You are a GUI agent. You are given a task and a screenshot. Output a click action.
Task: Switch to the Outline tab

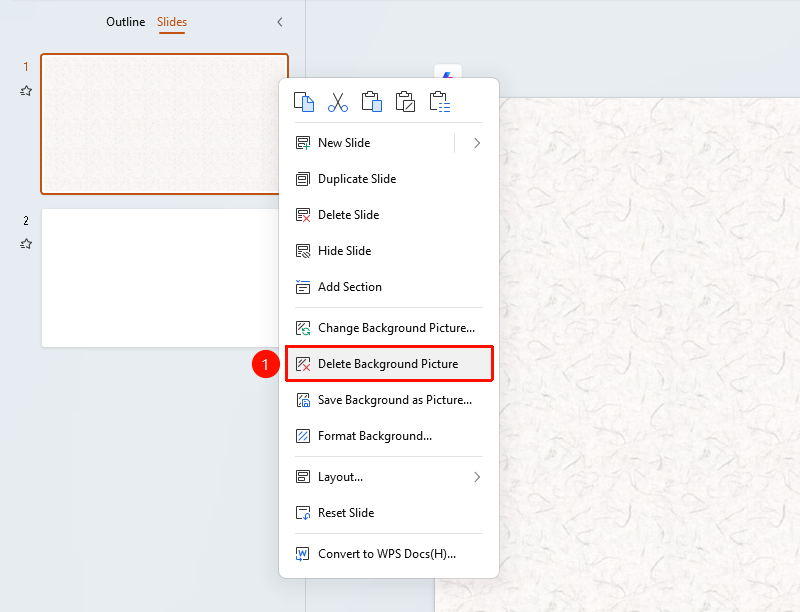pyautogui.click(x=126, y=22)
